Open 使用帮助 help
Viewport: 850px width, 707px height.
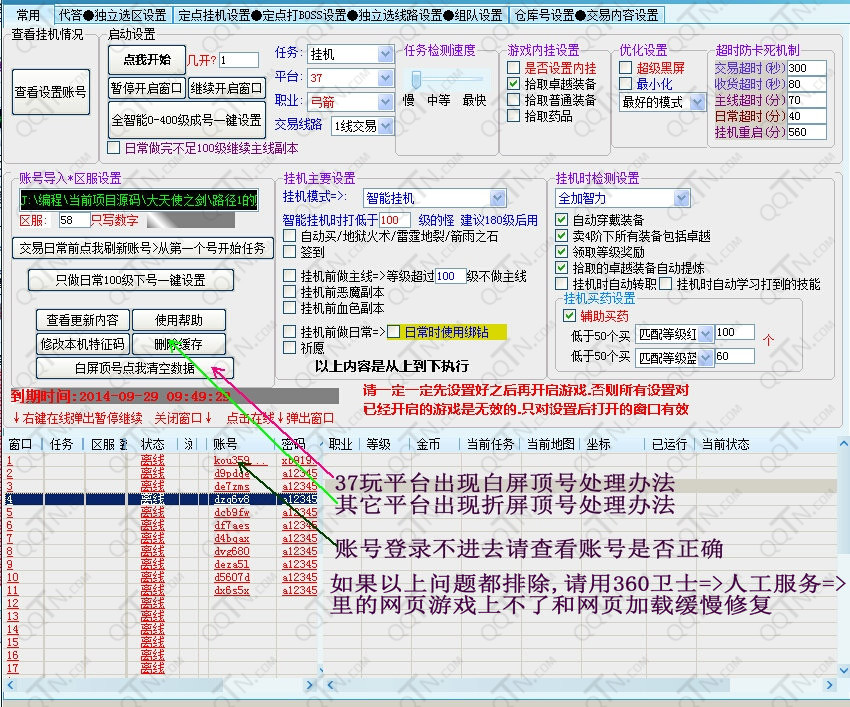(179, 320)
